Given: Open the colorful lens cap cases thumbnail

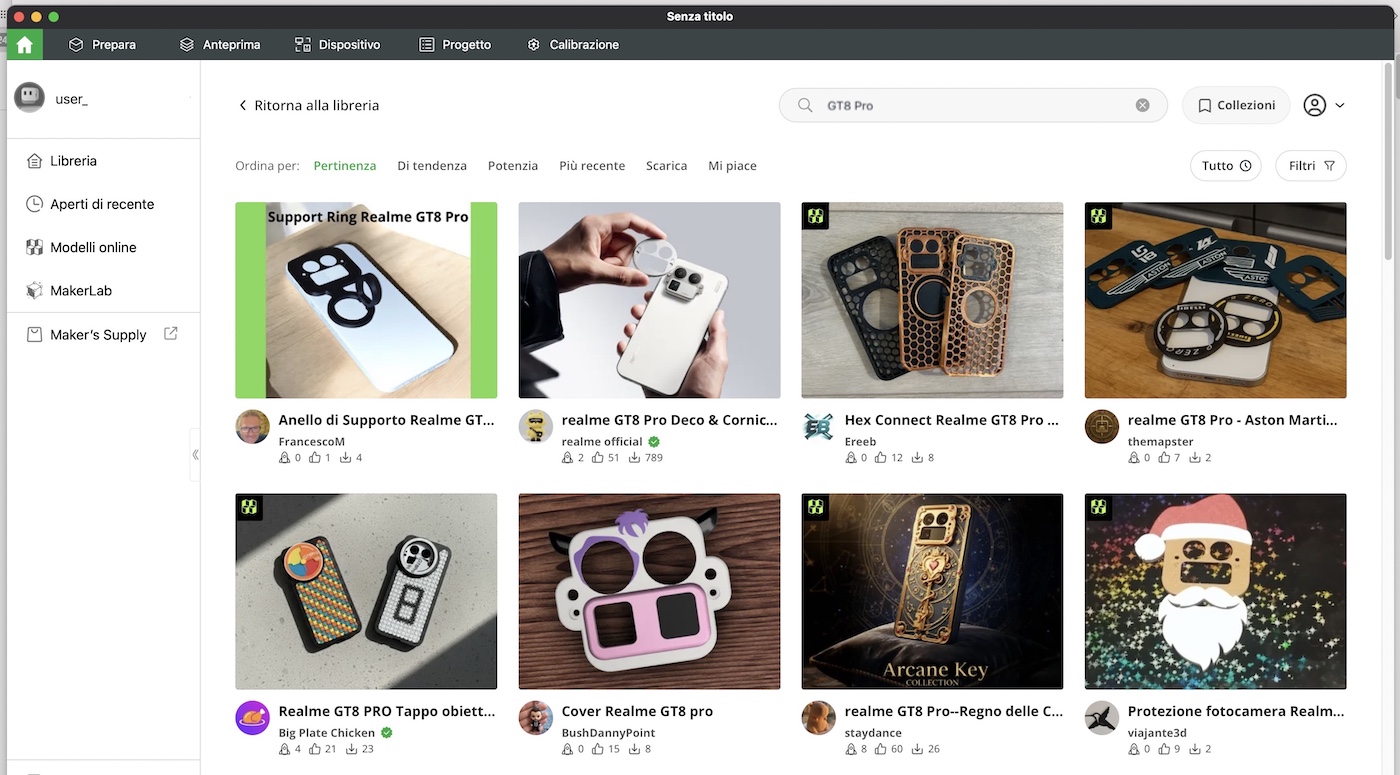Looking at the screenshot, I should (x=366, y=591).
